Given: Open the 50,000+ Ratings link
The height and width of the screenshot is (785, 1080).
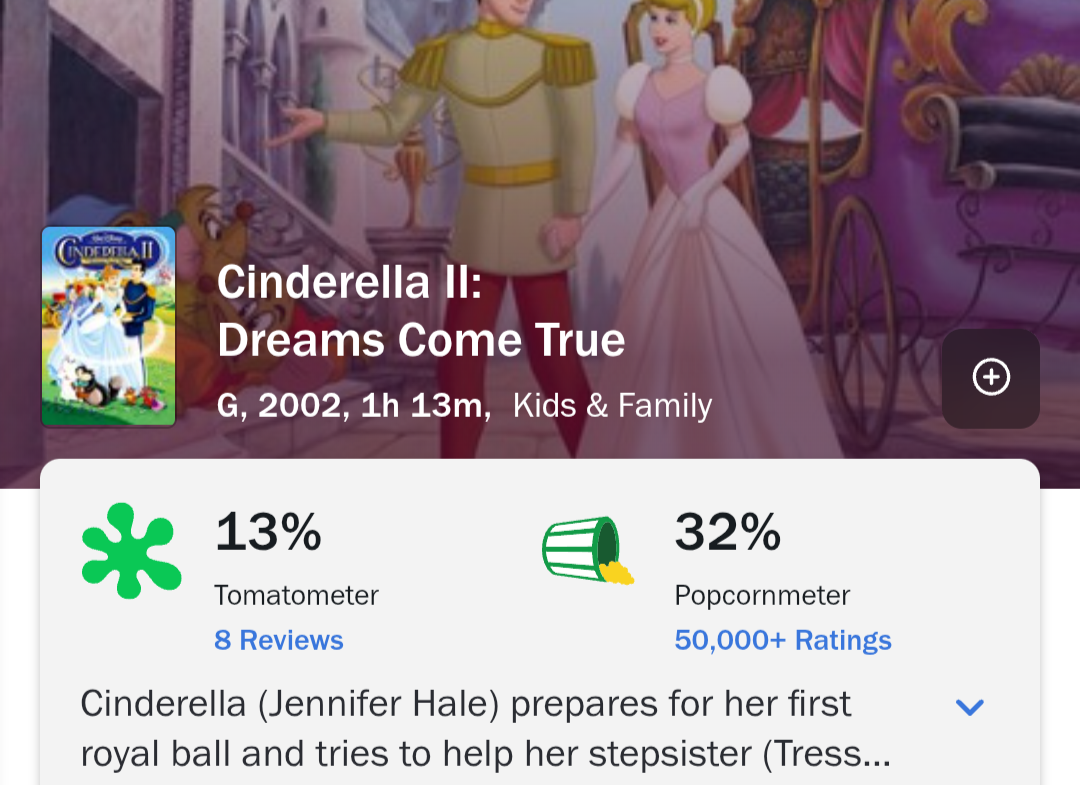Looking at the screenshot, I should (783, 640).
